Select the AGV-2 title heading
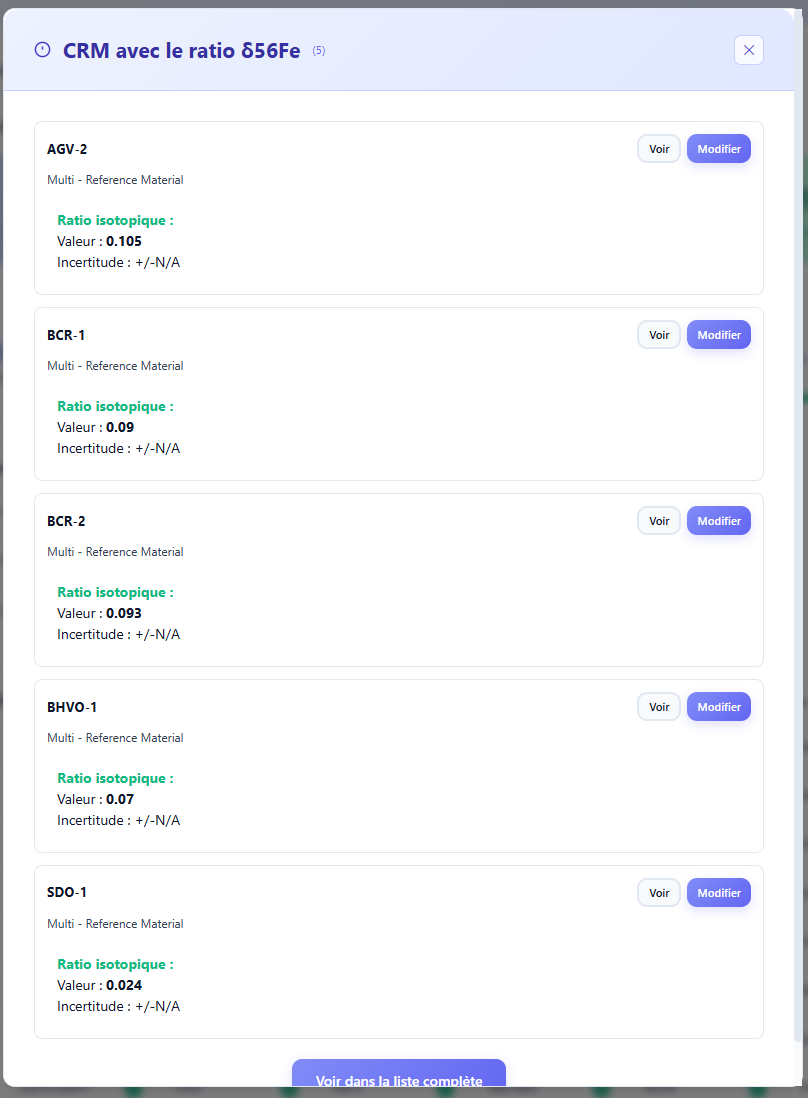The height and width of the screenshot is (1098, 808). [x=67, y=148]
